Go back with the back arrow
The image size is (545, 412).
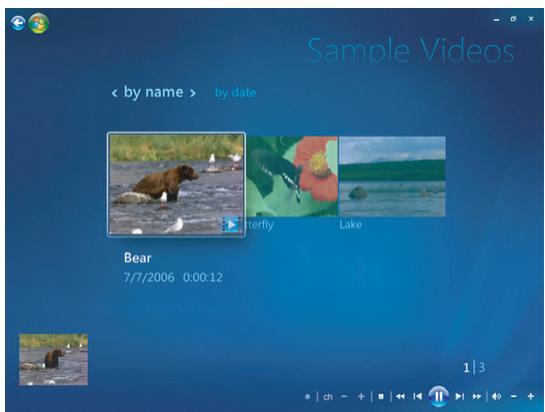pos(17,23)
